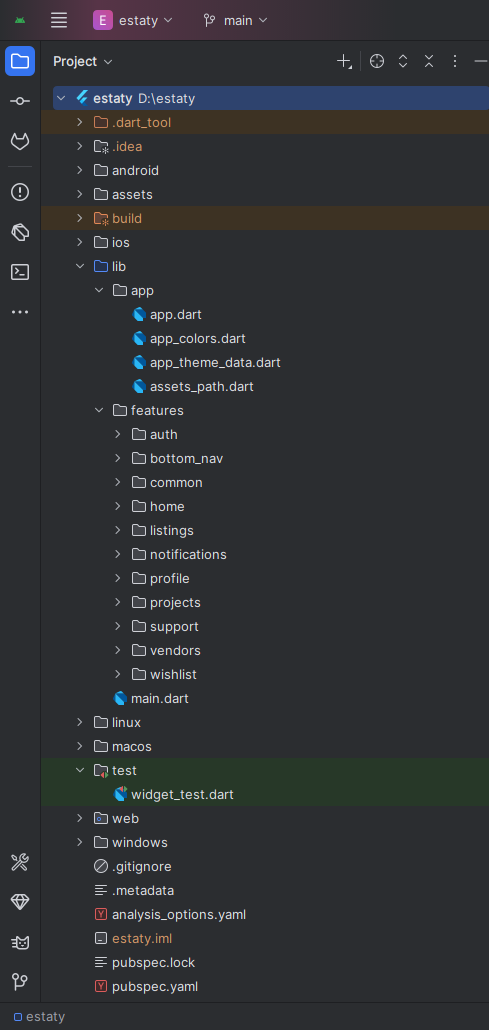Open the gem-shaped tool window

20,903
